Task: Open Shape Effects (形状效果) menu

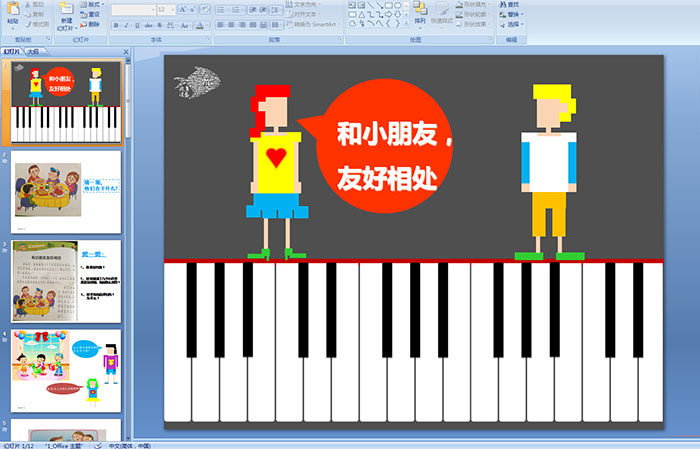Action: point(473,24)
